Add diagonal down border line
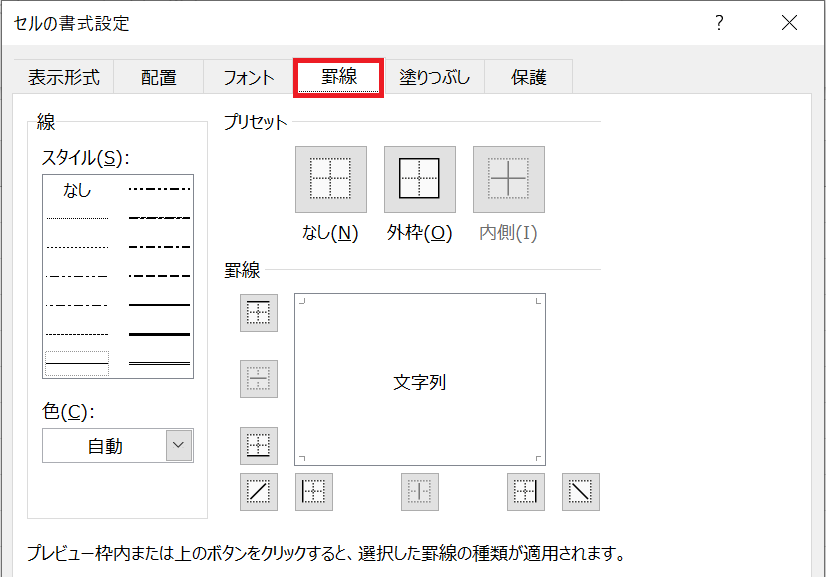Image resolution: width=826 pixels, height=577 pixels. (580, 491)
